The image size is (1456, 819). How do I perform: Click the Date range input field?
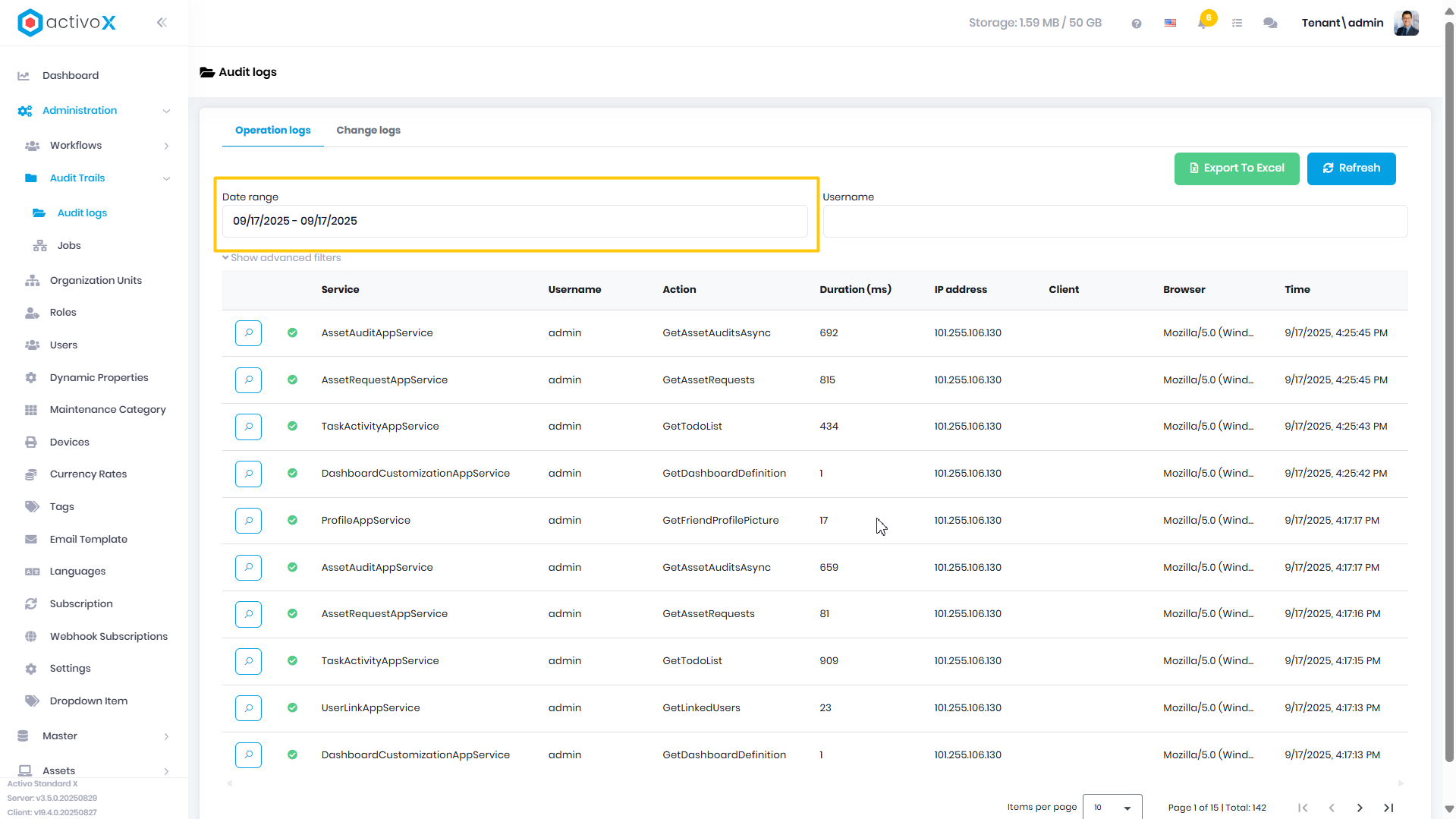tap(514, 222)
